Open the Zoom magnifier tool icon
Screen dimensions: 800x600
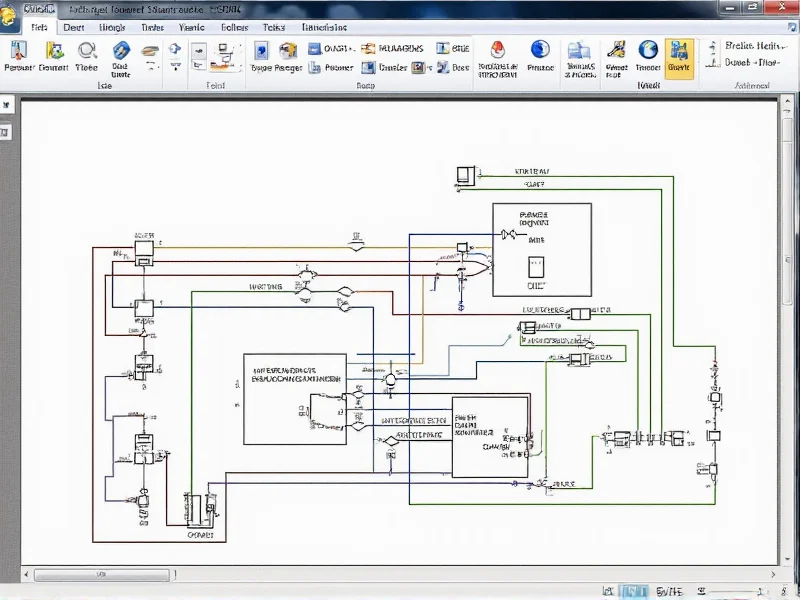pyautogui.click(x=85, y=53)
